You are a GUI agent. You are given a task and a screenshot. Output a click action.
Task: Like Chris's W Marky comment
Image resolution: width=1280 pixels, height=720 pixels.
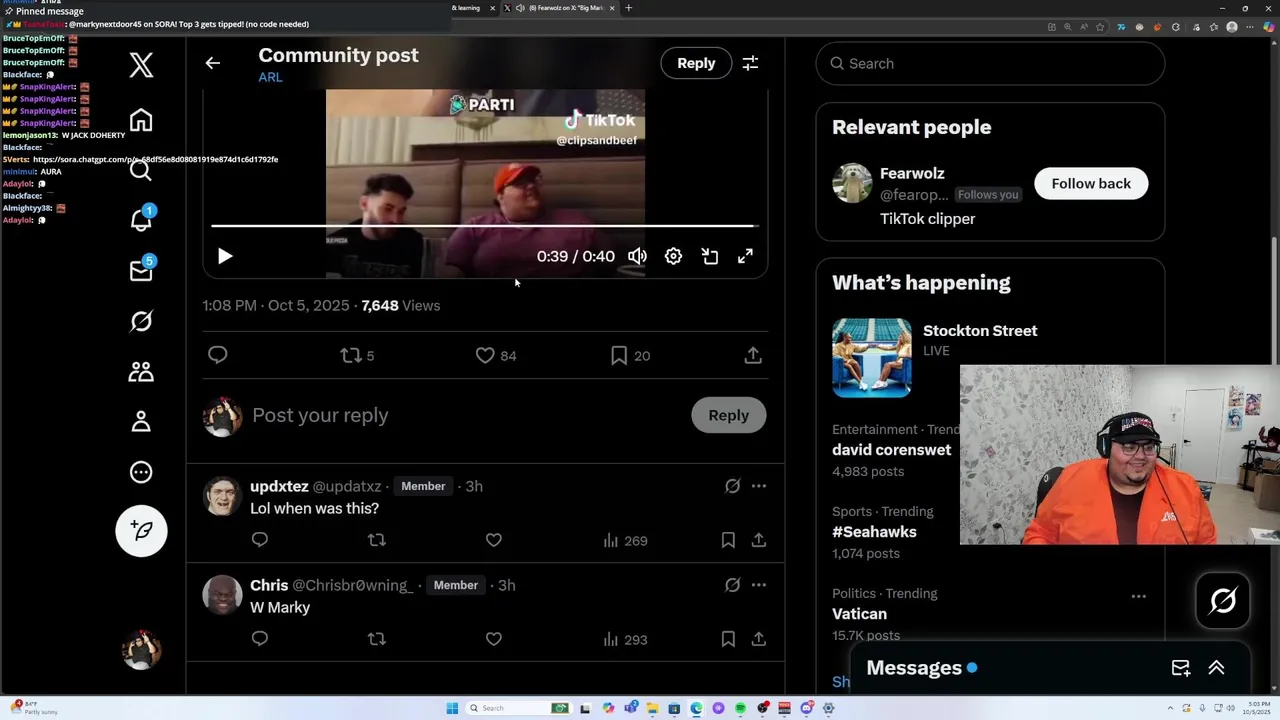pos(493,639)
